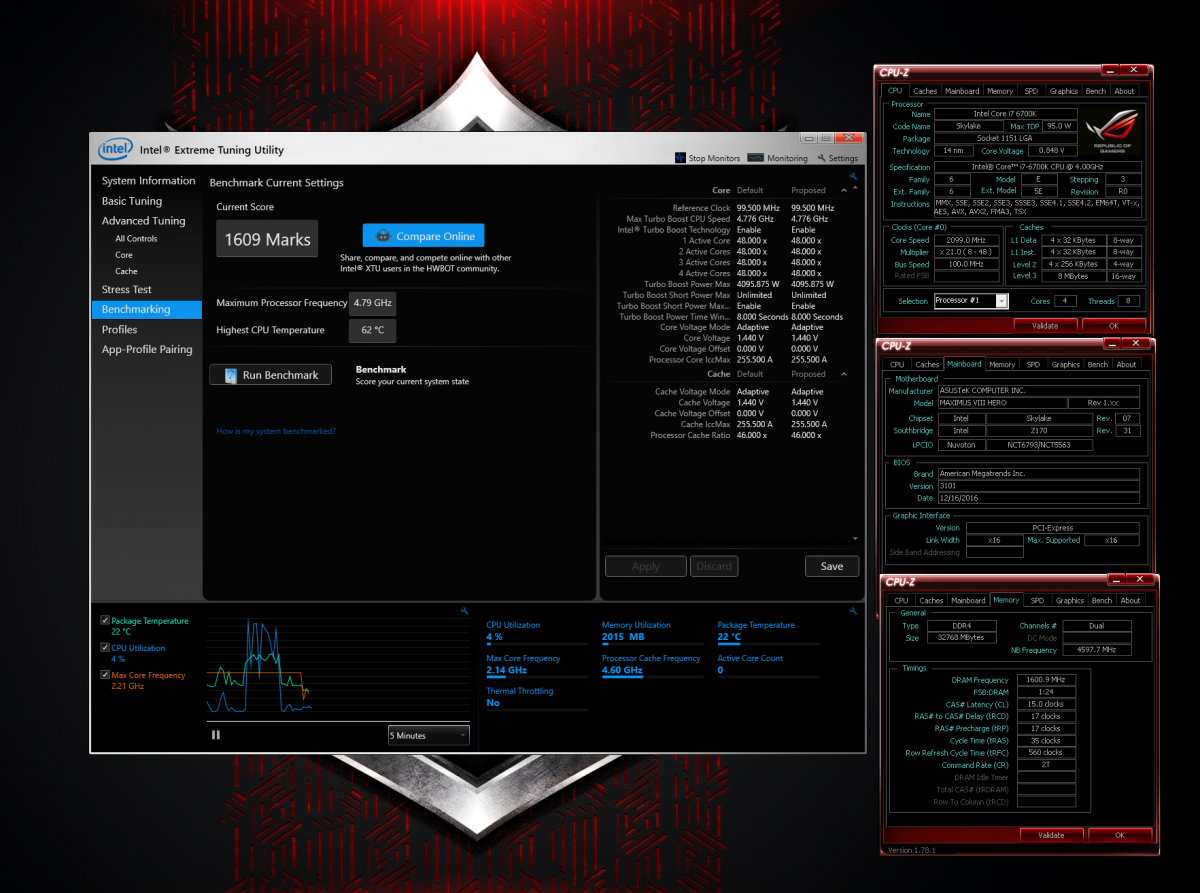The height and width of the screenshot is (893, 1200).
Task: Switch to Mainboard tab in top CPU-Z window
Action: pyautogui.click(x=962, y=91)
